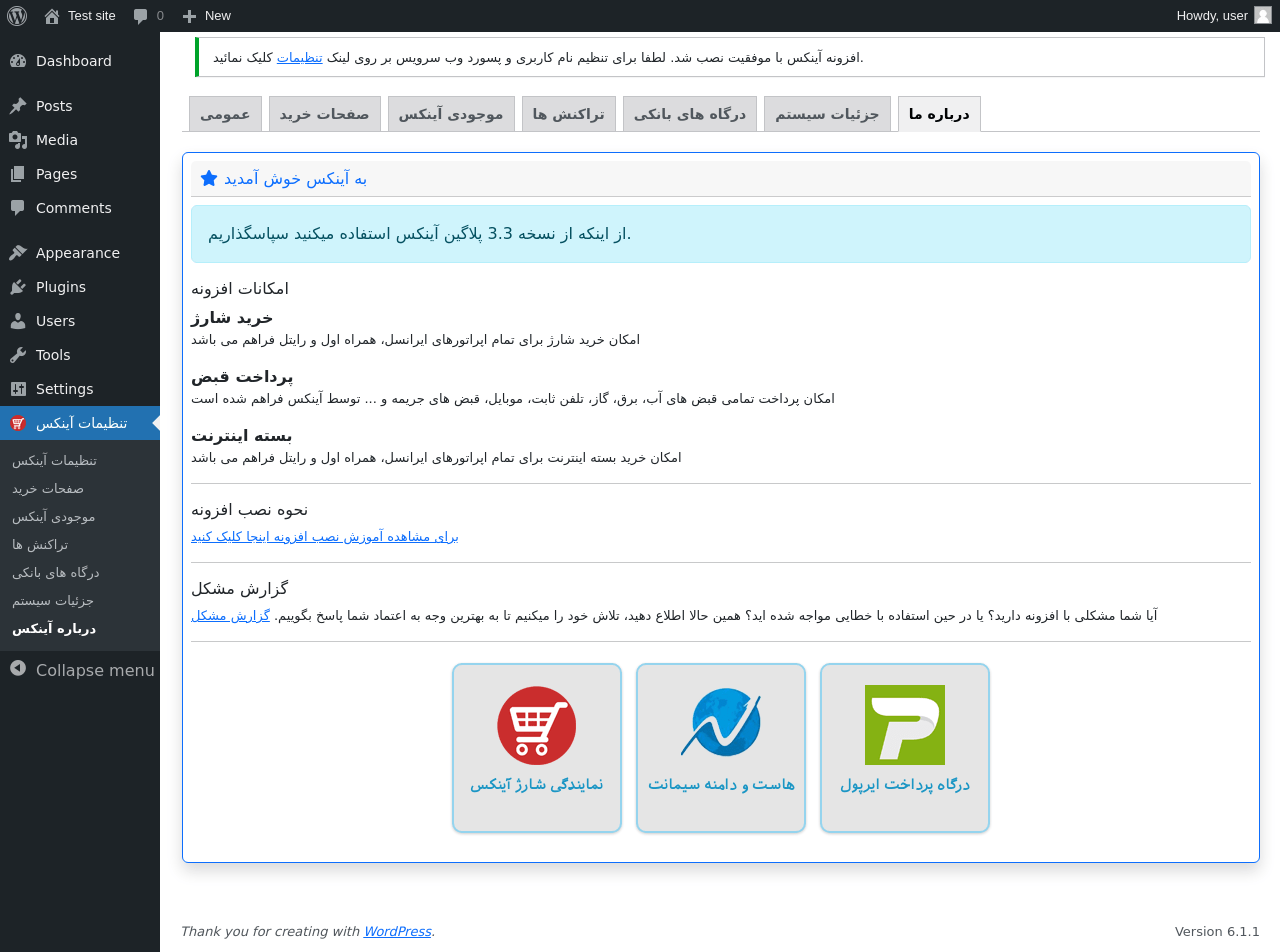Open the Plugins menu
Screen dimensions: 1280x952
click(x=80, y=287)
